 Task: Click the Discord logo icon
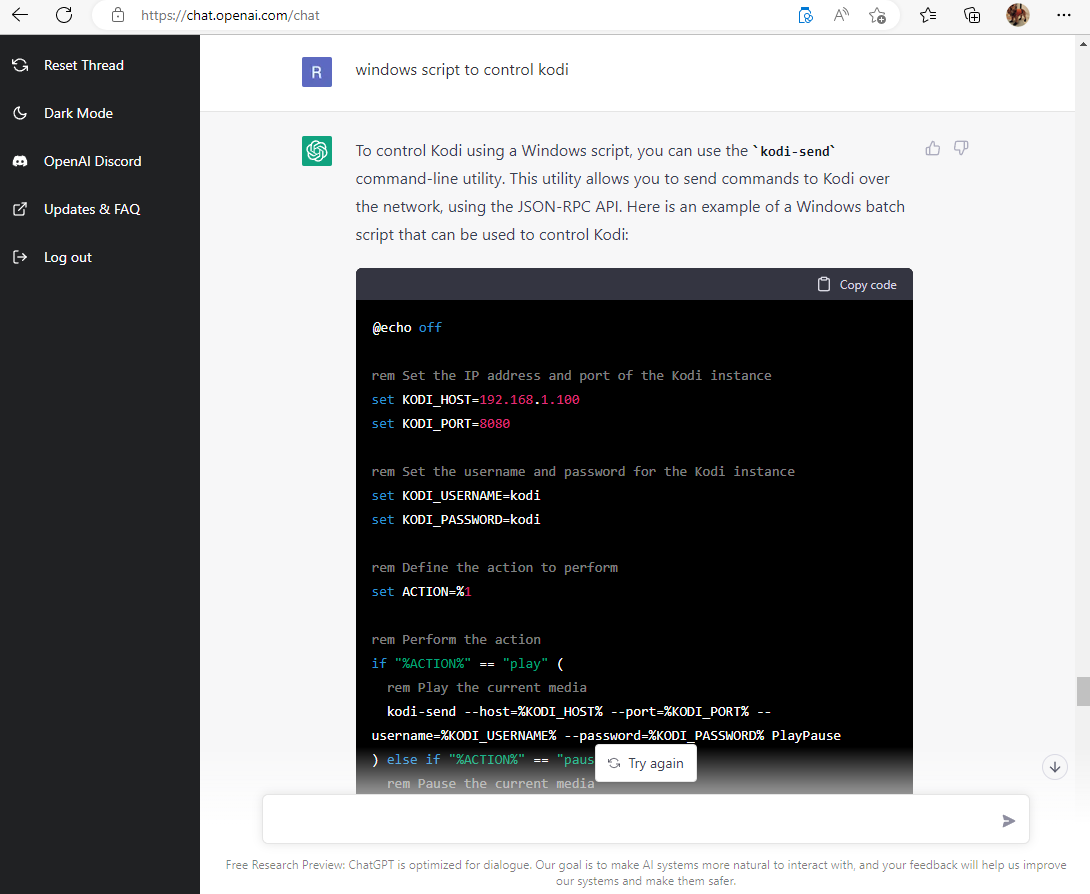click(20, 161)
